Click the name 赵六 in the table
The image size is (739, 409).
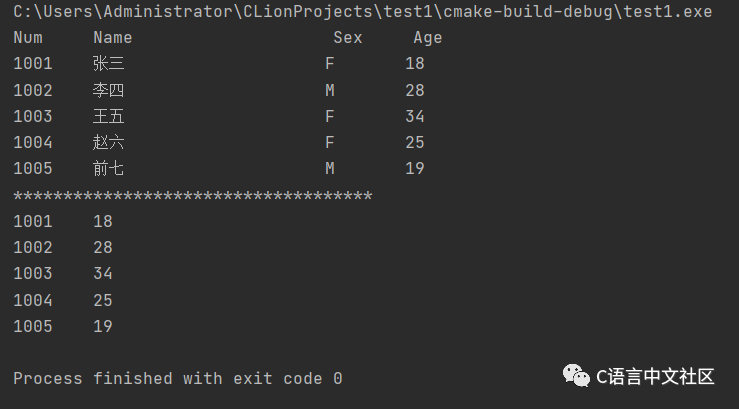click(108, 142)
